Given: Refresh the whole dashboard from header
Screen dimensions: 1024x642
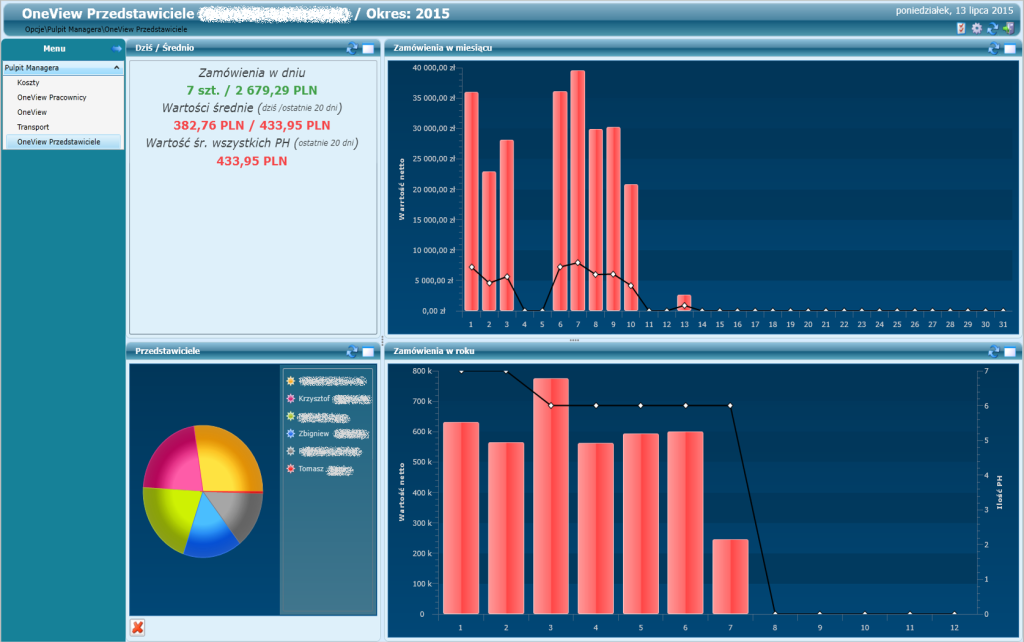Looking at the screenshot, I should tap(993, 28).
